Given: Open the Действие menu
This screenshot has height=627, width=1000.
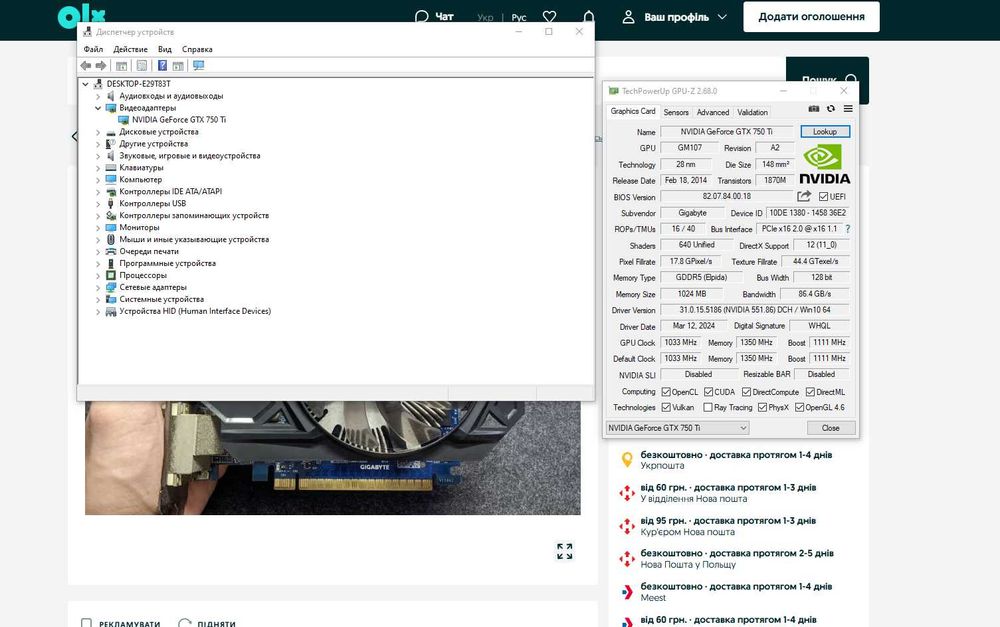Looking at the screenshot, I should tap(130, 49).
